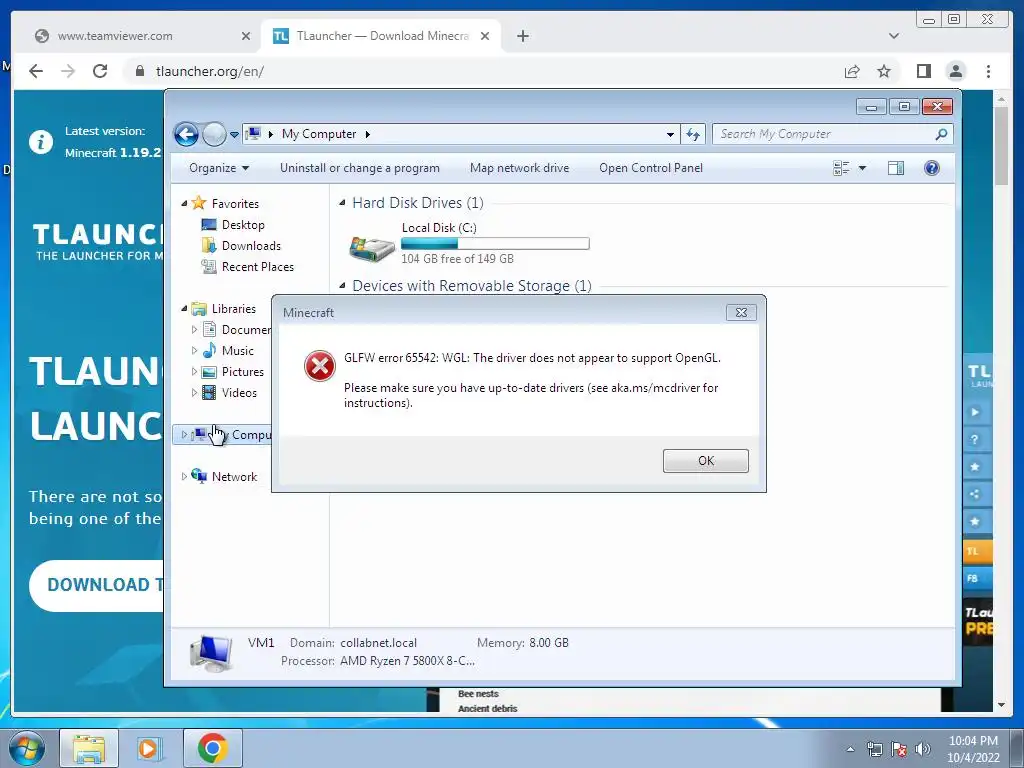Change the view with the views icon
The width and height of the screenshot is (1024, 768).
tap(841, 168)
